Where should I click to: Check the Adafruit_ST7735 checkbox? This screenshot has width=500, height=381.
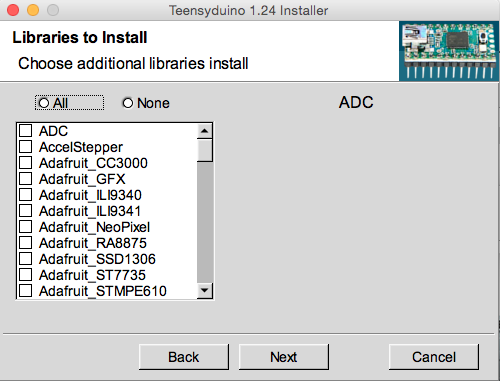point(26,275)
